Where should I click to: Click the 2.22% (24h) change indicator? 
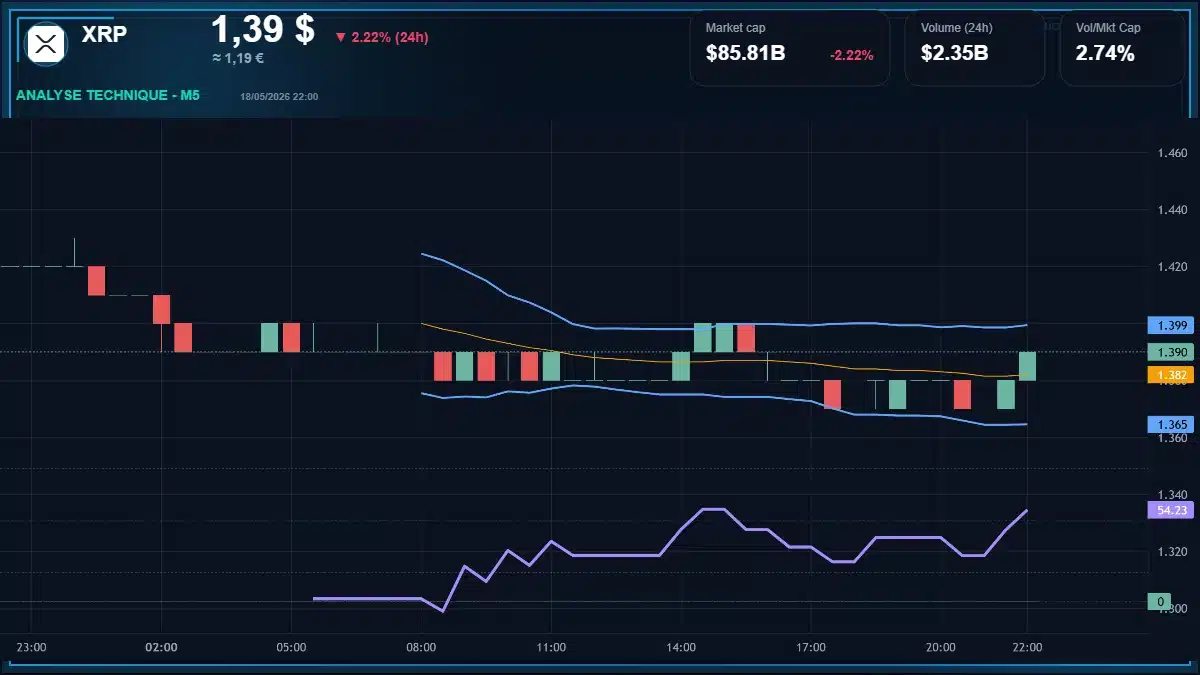click(382, 37)
